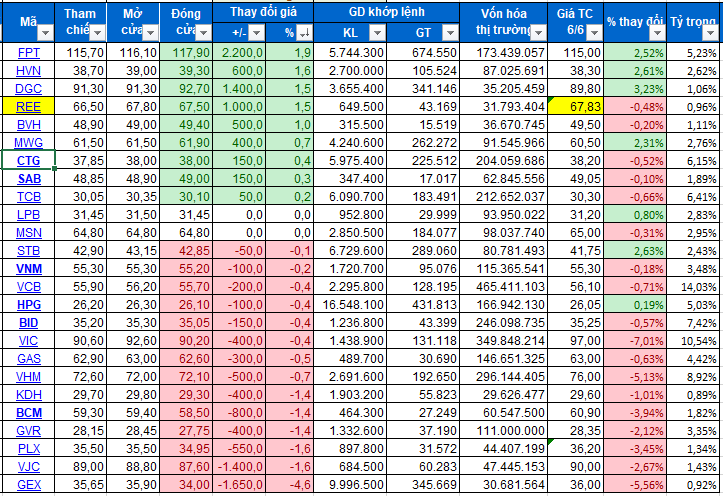
Task: Open the HVN ticker link
Action: point(29,71)
